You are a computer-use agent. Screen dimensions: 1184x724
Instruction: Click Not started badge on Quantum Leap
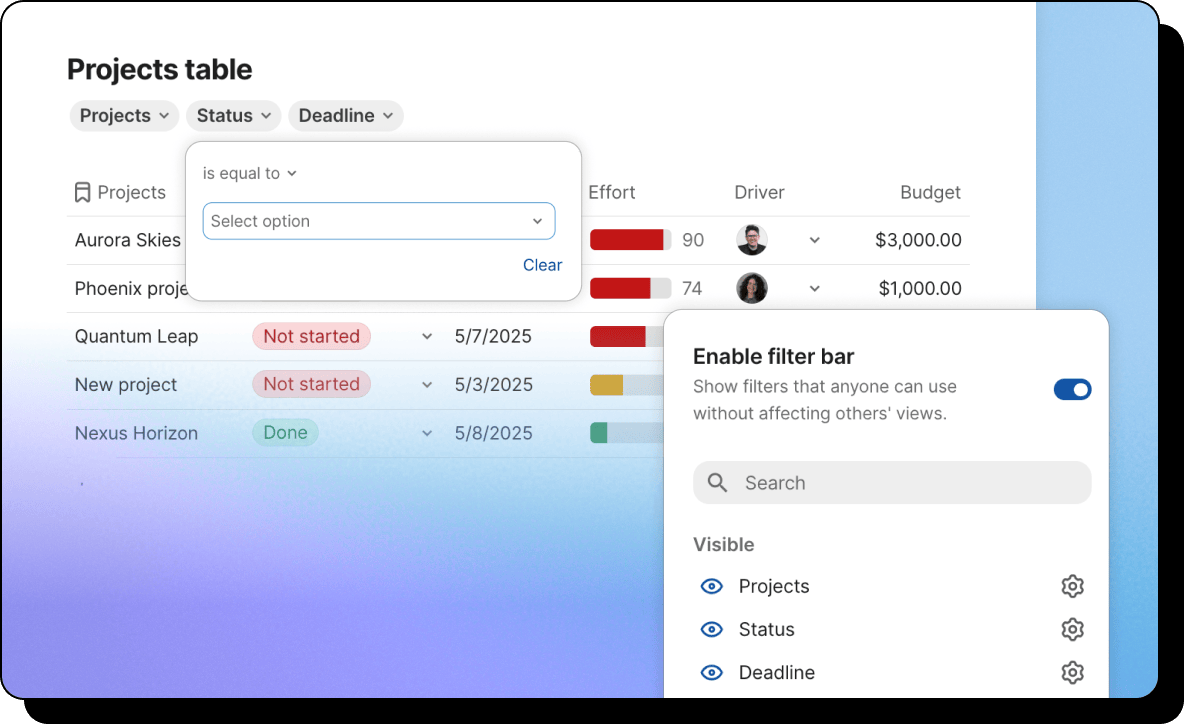click(311, 336)
